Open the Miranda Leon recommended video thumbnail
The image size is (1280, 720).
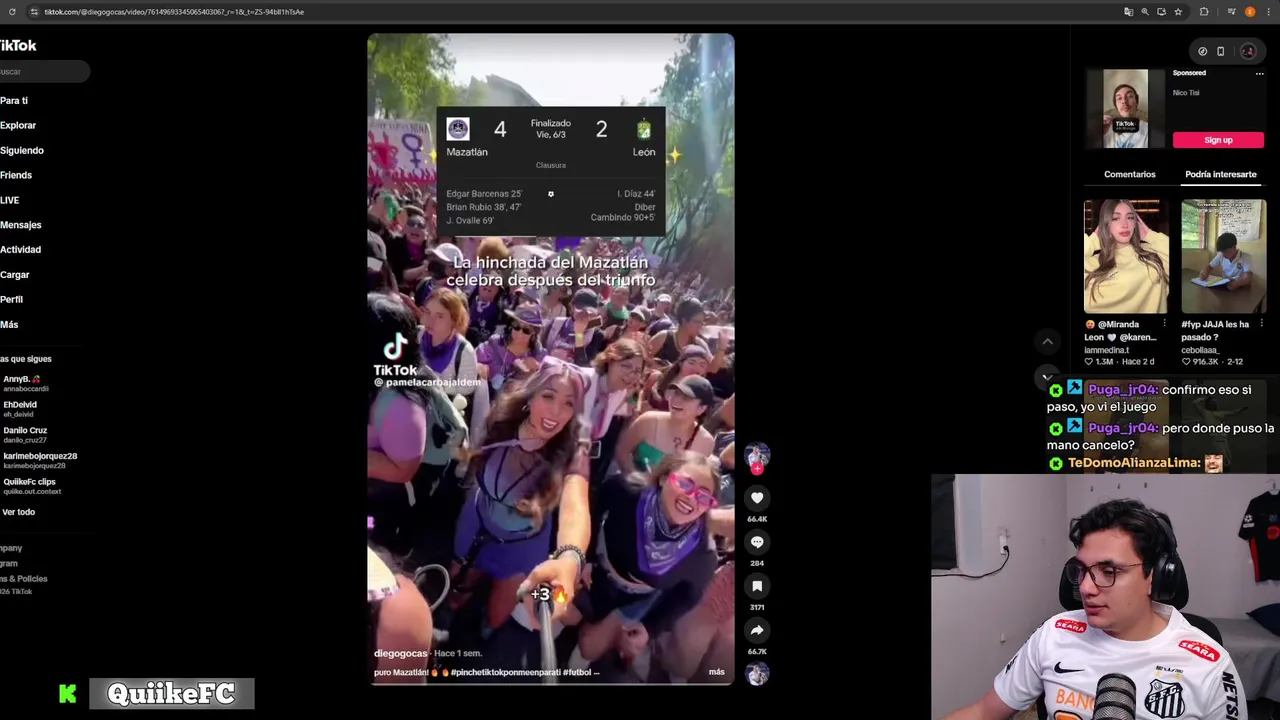(1126, 257)
